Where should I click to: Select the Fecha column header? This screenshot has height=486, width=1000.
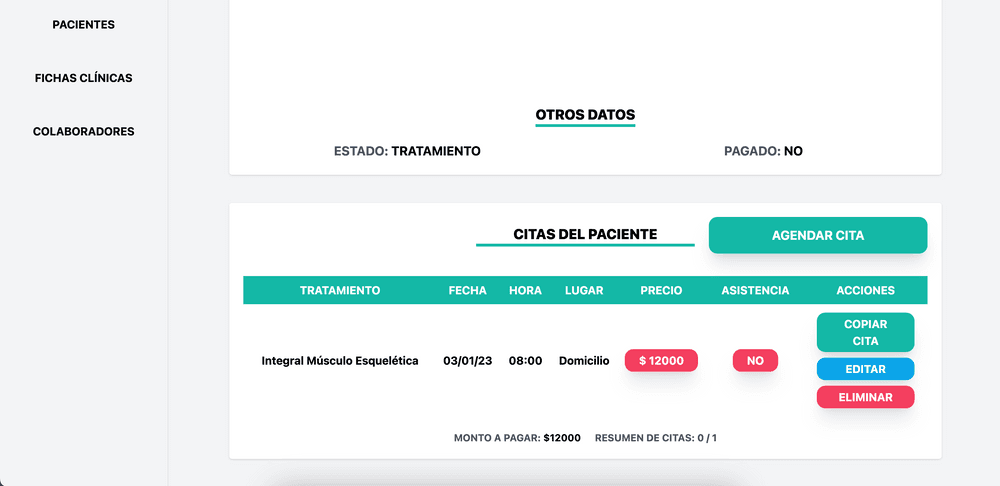(467, 290)
